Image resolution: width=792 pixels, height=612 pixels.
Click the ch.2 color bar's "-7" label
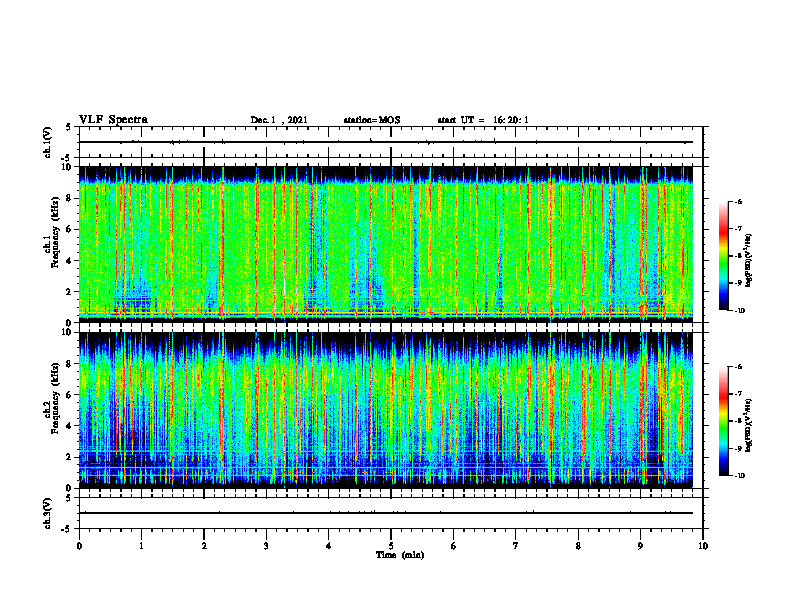point(737,394)
